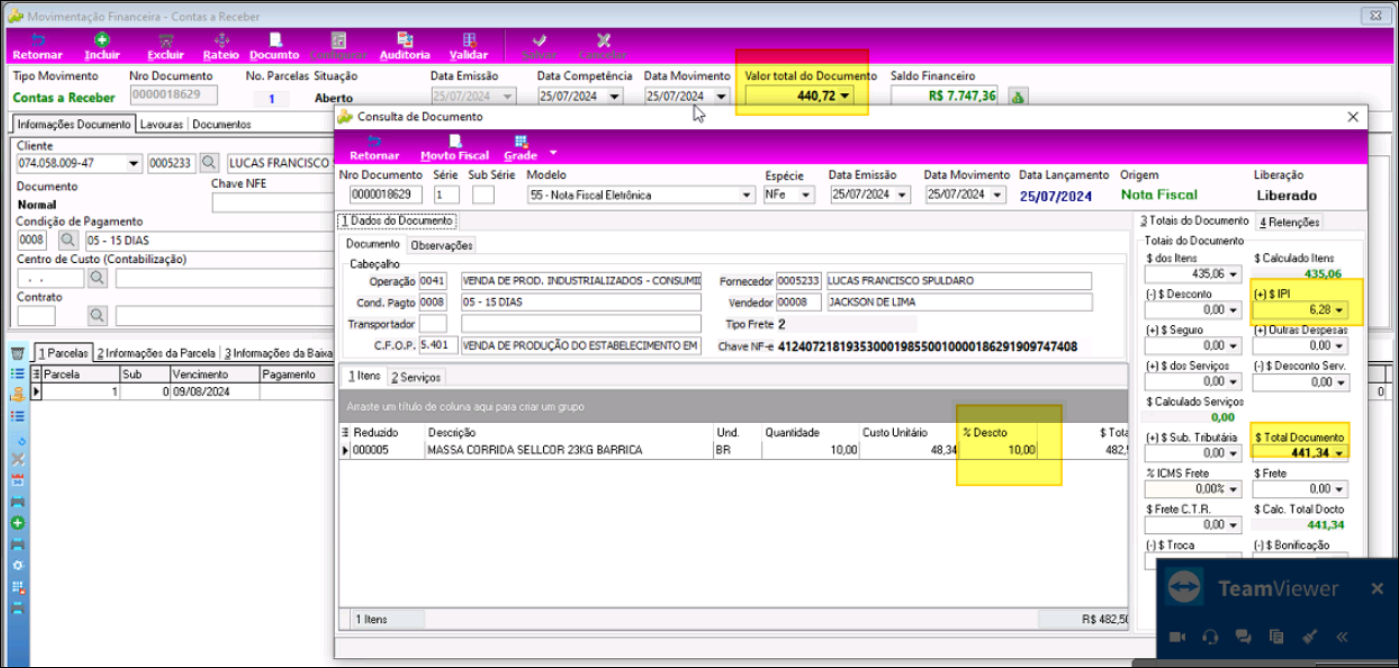Click the Contrato search magnifier

tap(98, 316)
